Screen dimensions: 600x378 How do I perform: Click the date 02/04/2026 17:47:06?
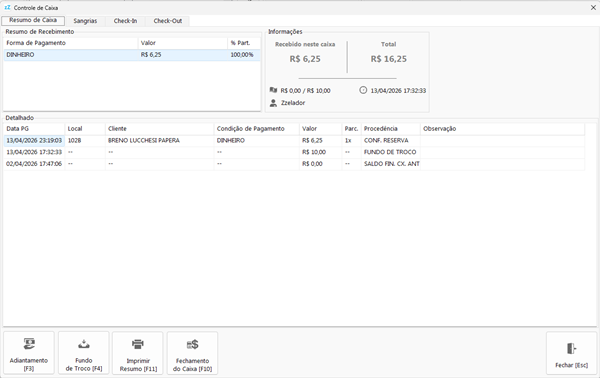click(34, 164)
